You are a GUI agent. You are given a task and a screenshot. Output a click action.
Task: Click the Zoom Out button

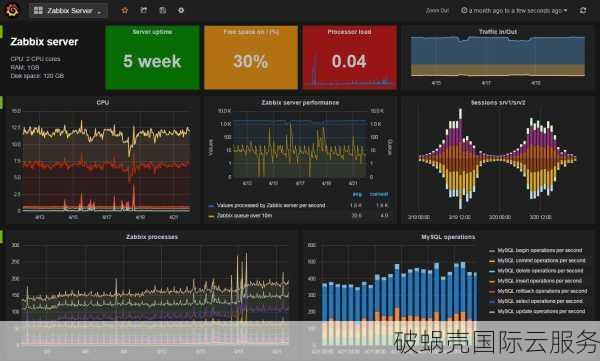point(437,11)
